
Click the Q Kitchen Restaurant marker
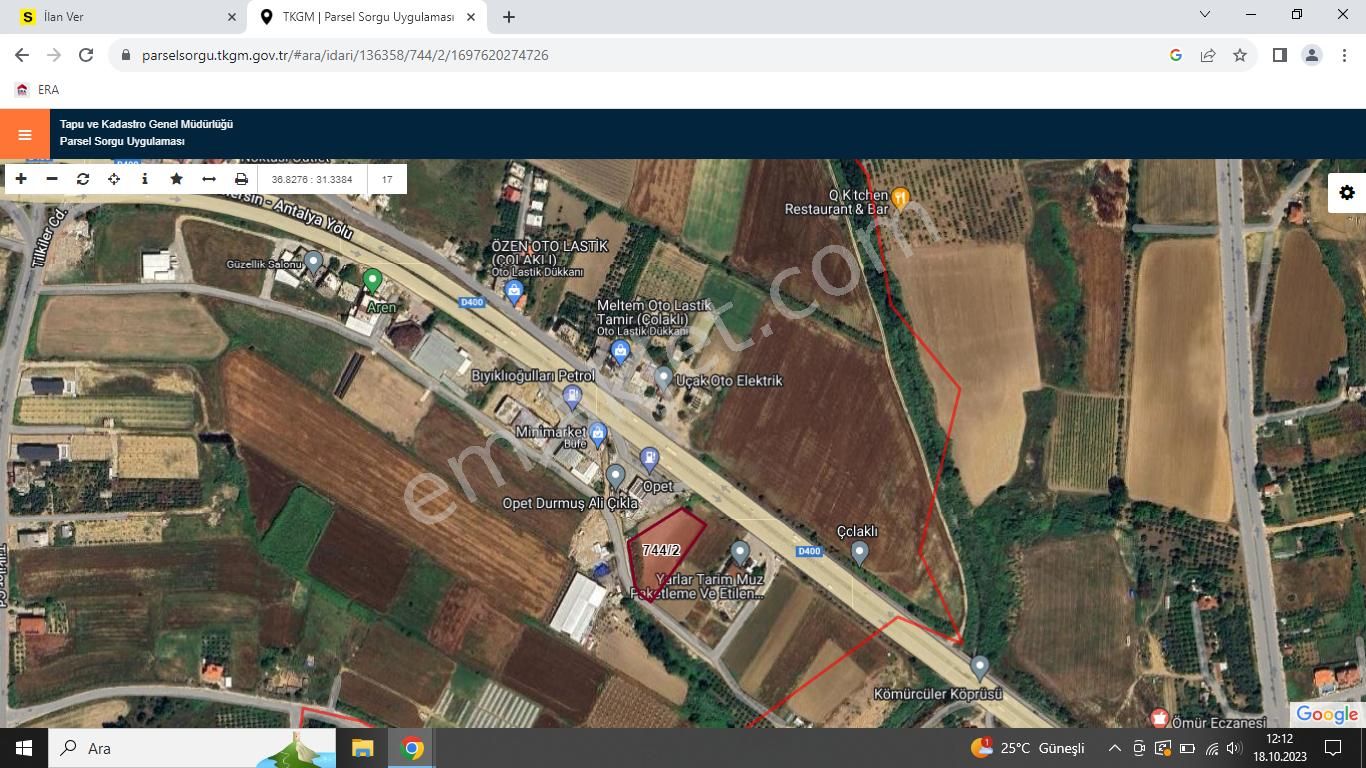(x=899, y=198)
